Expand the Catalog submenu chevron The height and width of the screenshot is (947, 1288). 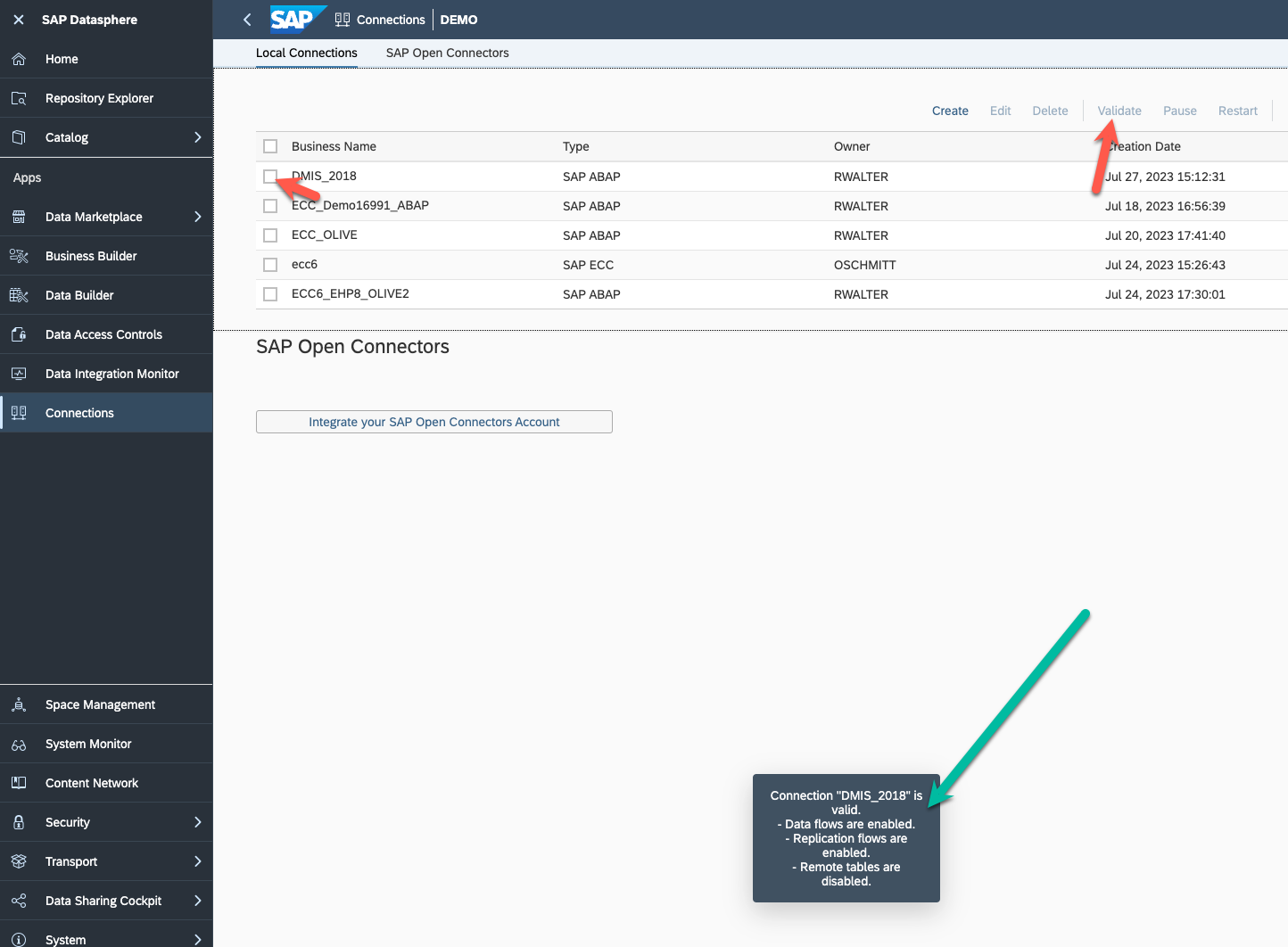click(197, 137)
